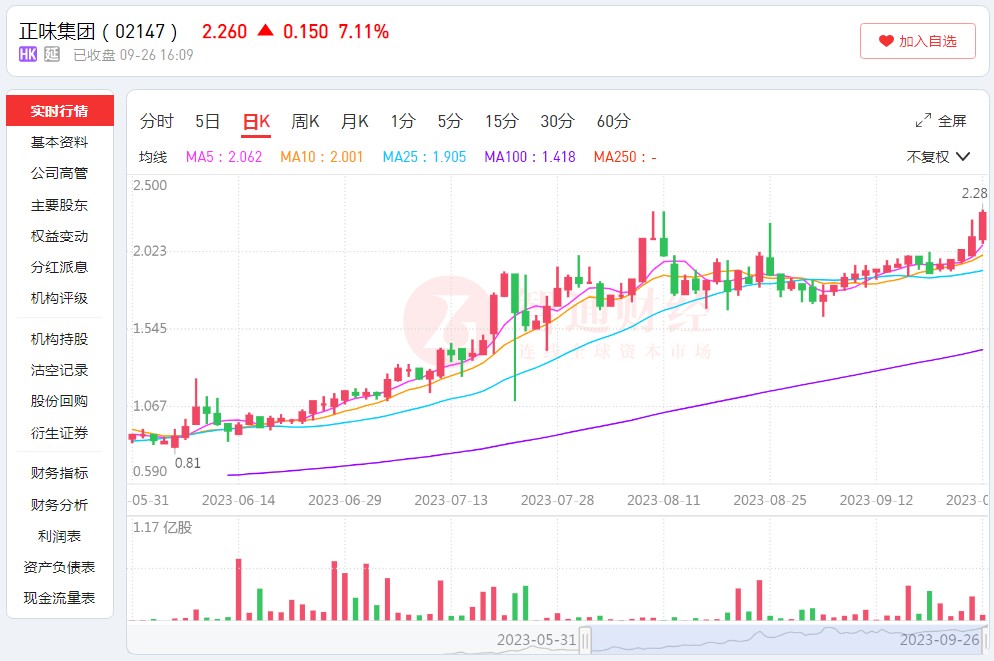
Task: Click the heart icon to add to watchlist
Action: pyautogui.click(x=885, y=41)
